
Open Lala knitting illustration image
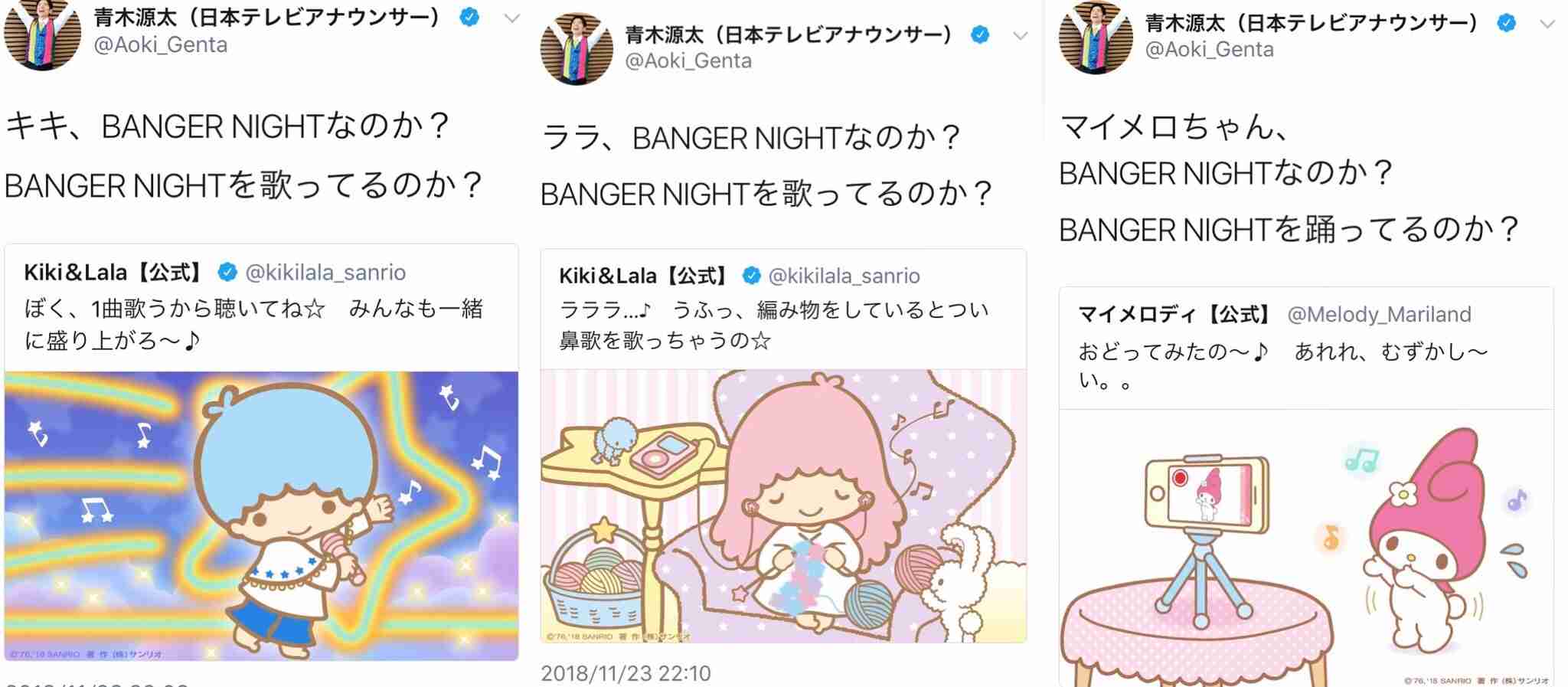point(783,505)
